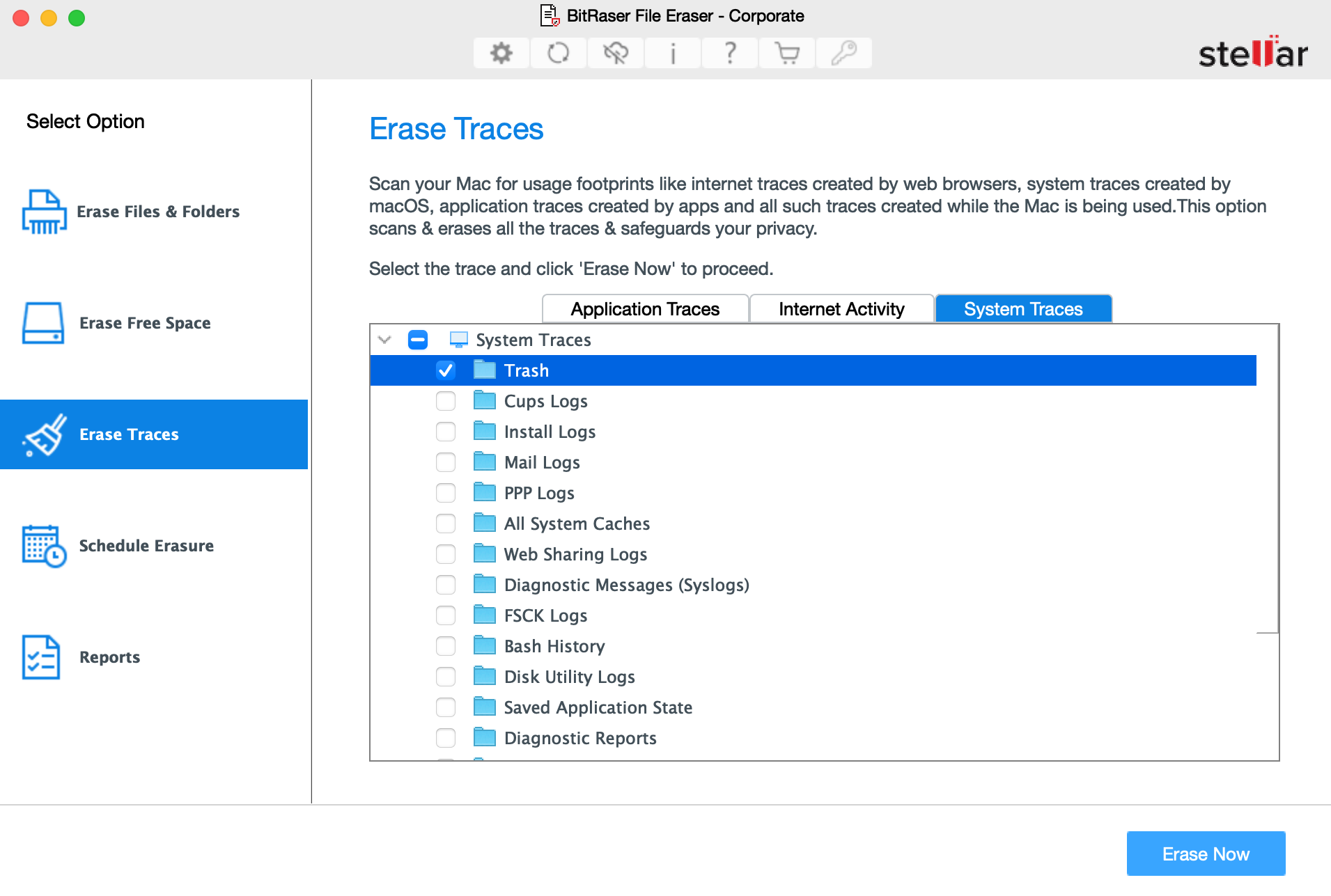Click the key activation icon

pos(844,53)
